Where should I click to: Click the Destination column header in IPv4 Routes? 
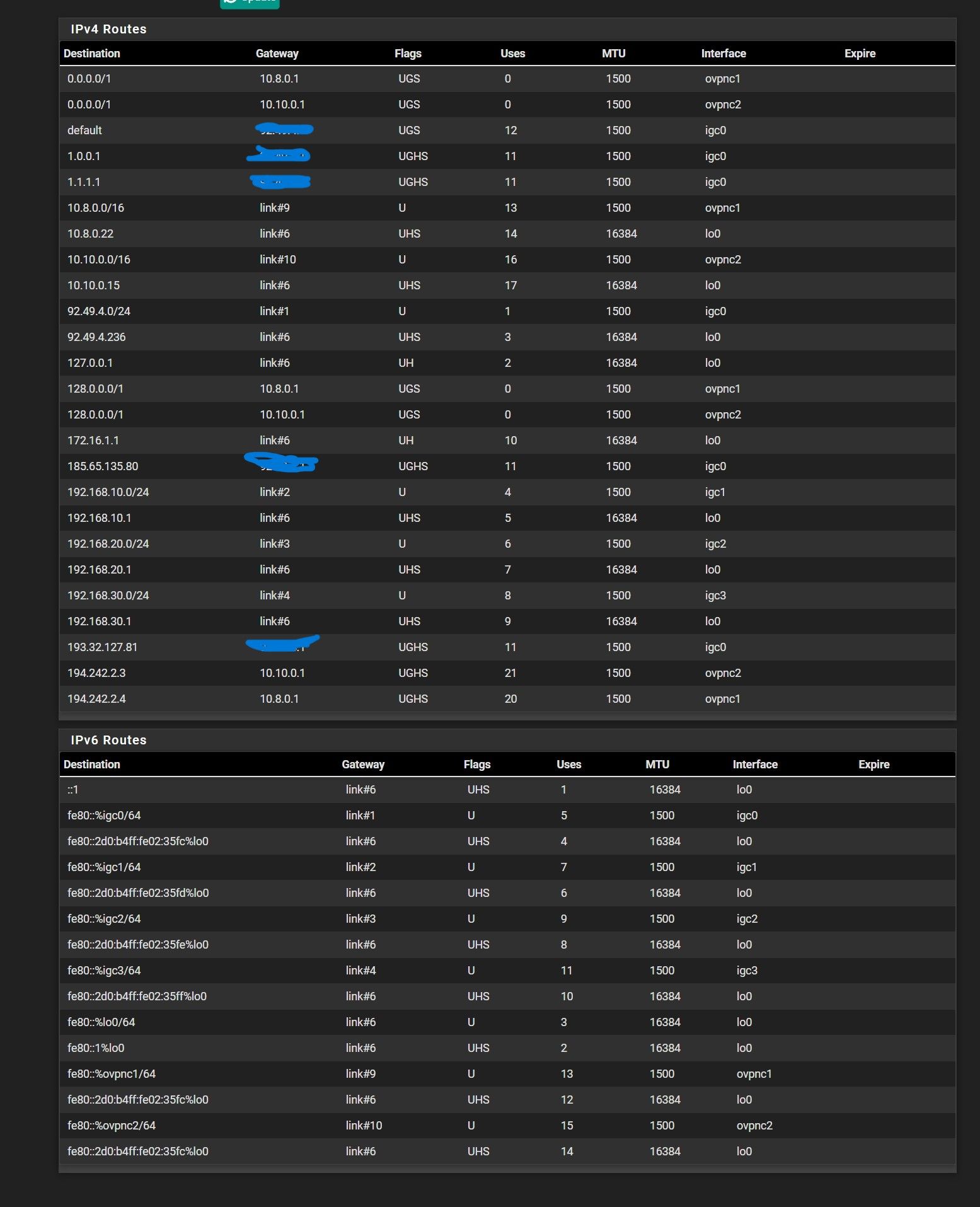point(91,54)
